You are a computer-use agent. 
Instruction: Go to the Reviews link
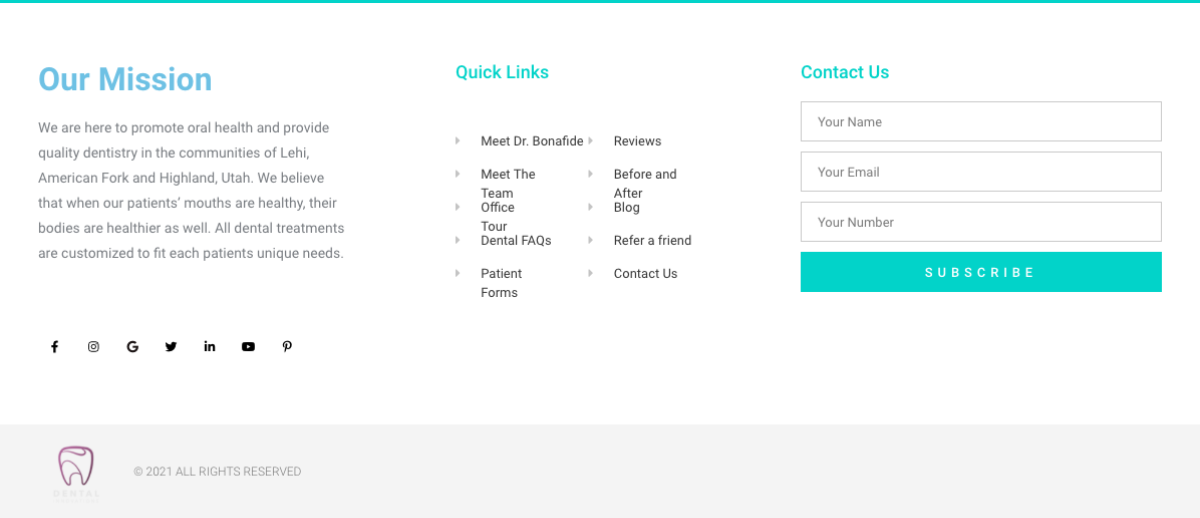click(637, 141)
